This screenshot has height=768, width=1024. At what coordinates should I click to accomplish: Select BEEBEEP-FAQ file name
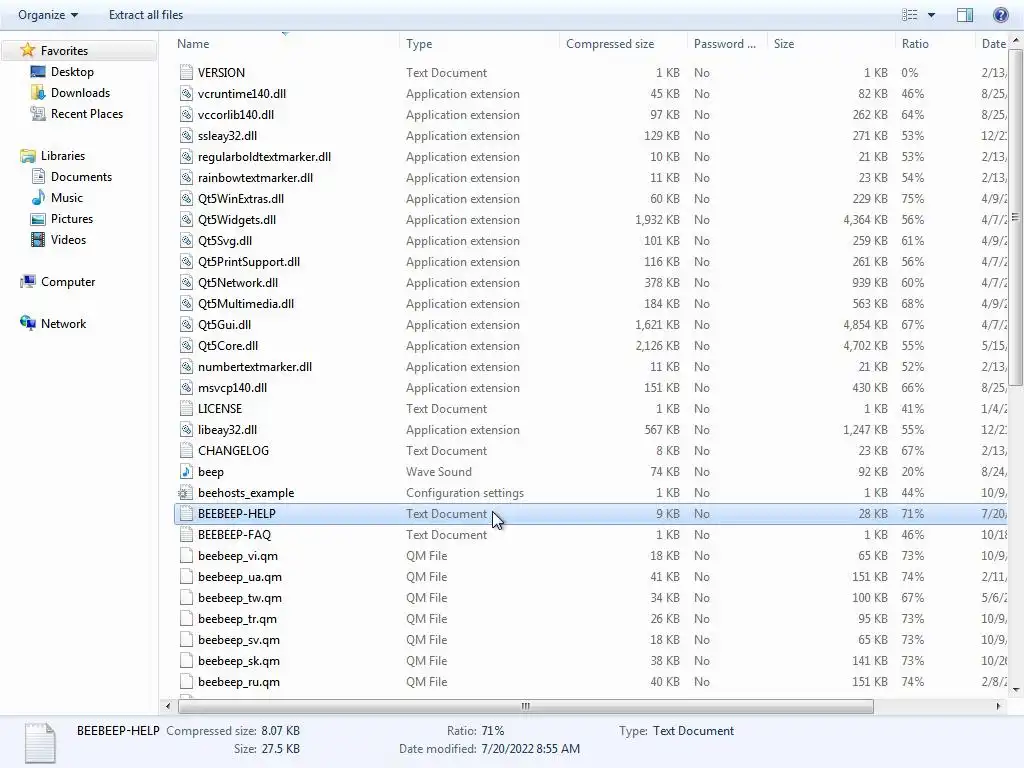point(234,535)
